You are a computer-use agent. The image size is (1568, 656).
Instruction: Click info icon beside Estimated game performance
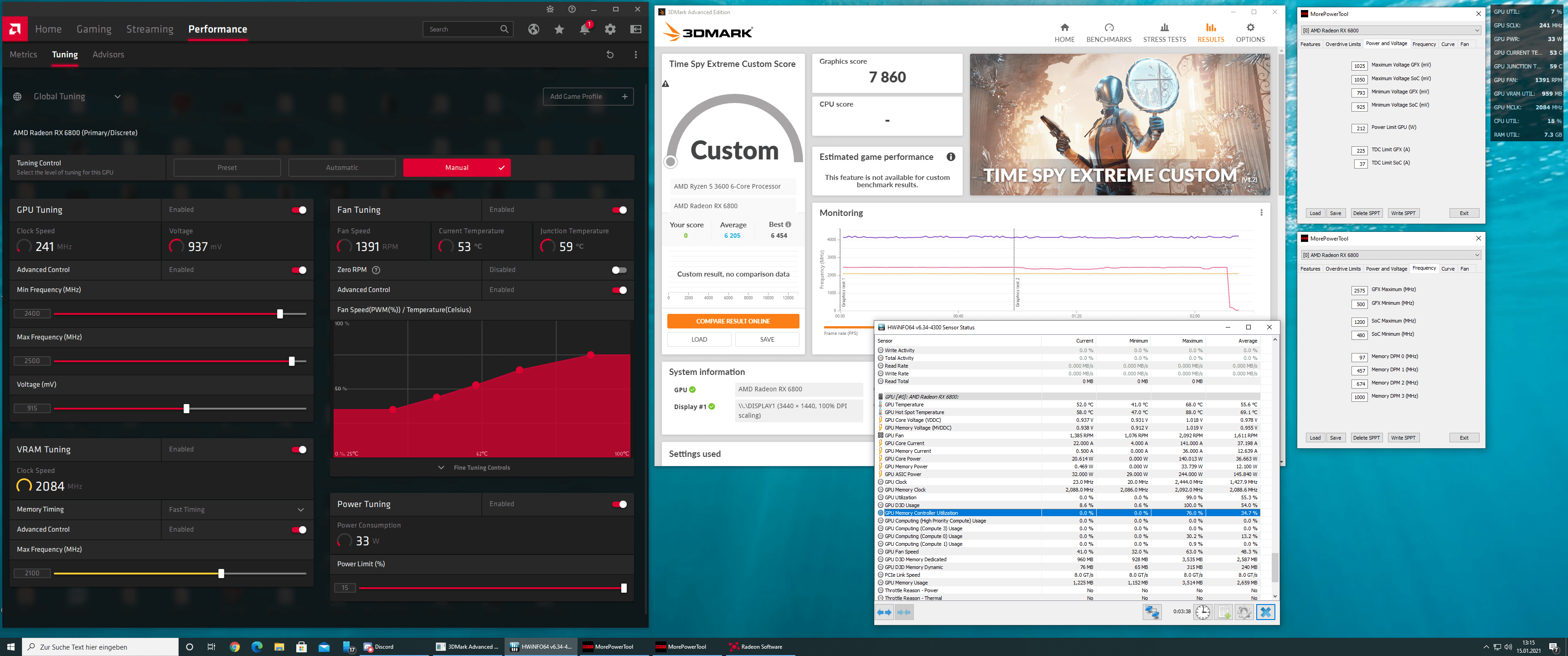tap(950, 157)
